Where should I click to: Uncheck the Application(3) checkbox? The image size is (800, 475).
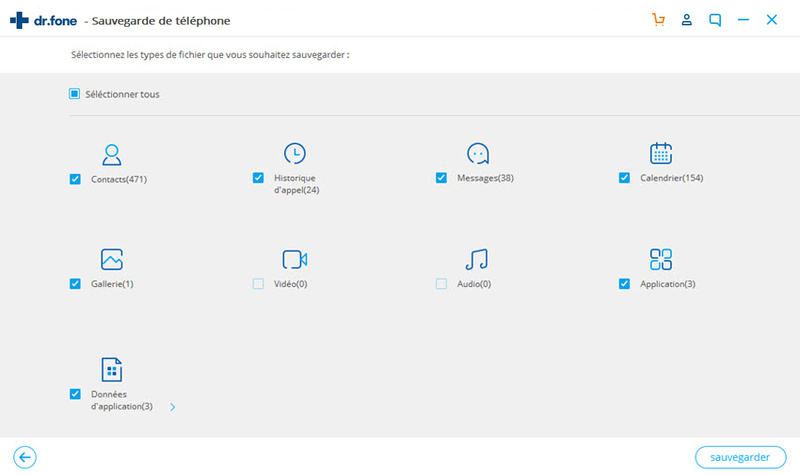click(624, 284)
